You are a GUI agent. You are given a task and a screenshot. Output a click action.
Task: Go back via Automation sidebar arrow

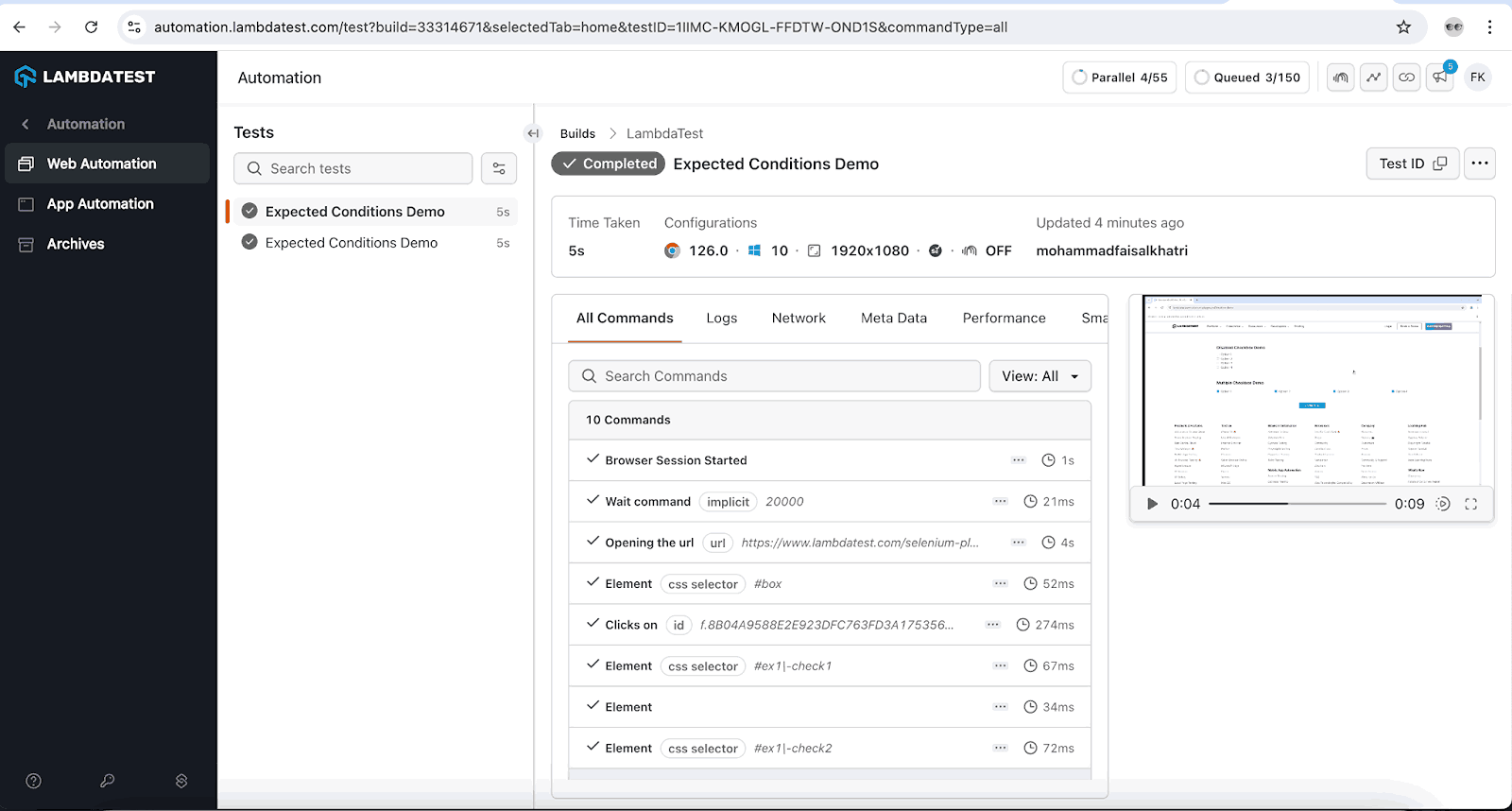pyautogui.click(x=26, y=124)
